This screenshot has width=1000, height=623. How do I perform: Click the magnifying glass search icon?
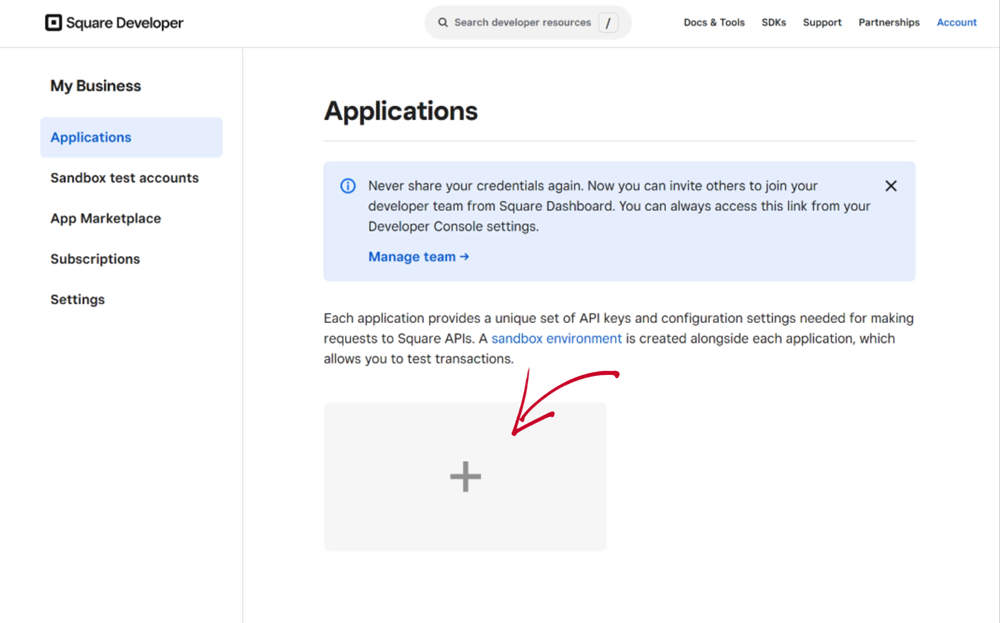pyautogui.click(x=443, y=23)
